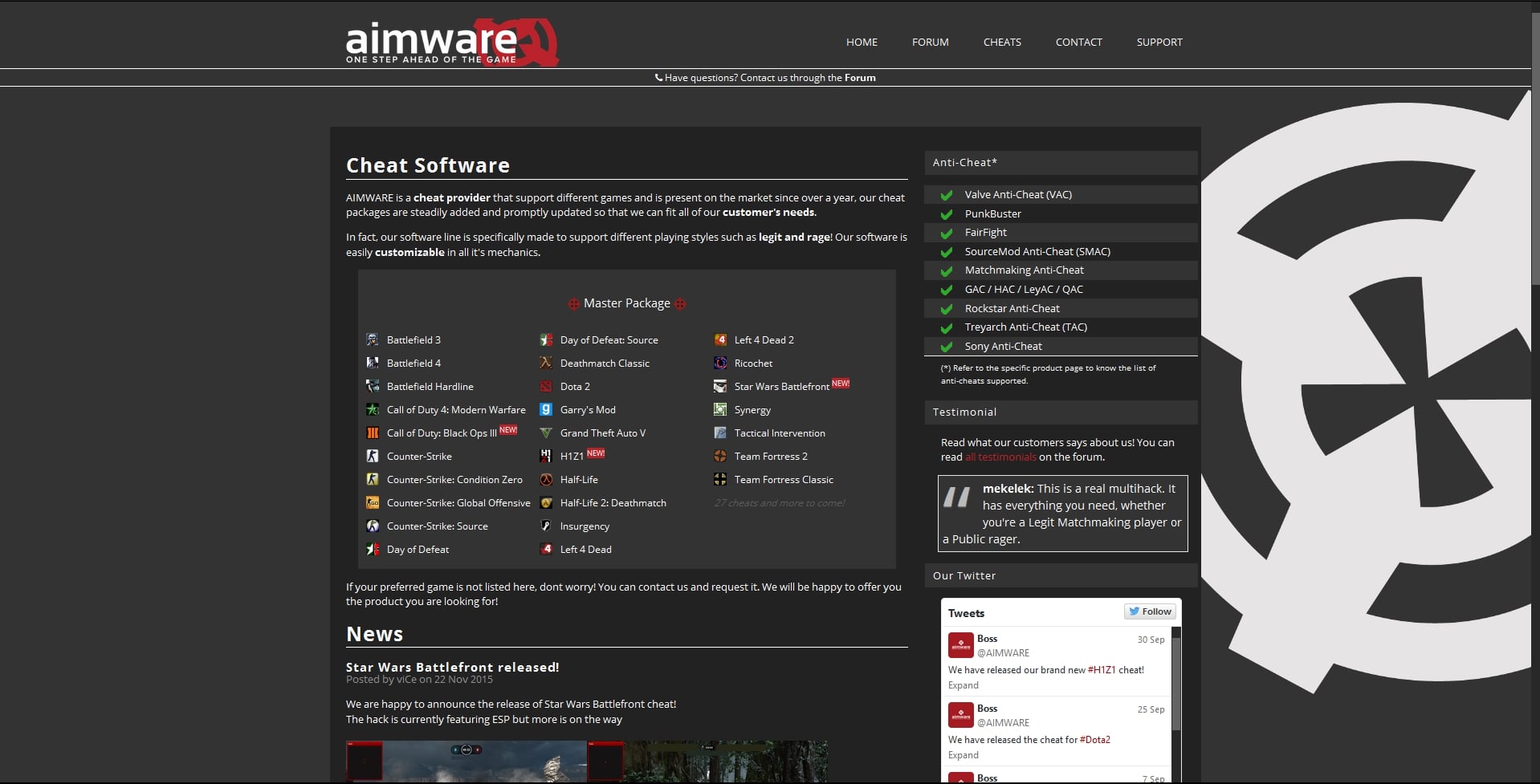Viewport: 1540px width, 784px height.
Task: Click the 'Sony Anti-Cheat' entry
Action: (x=1061, y=347)
